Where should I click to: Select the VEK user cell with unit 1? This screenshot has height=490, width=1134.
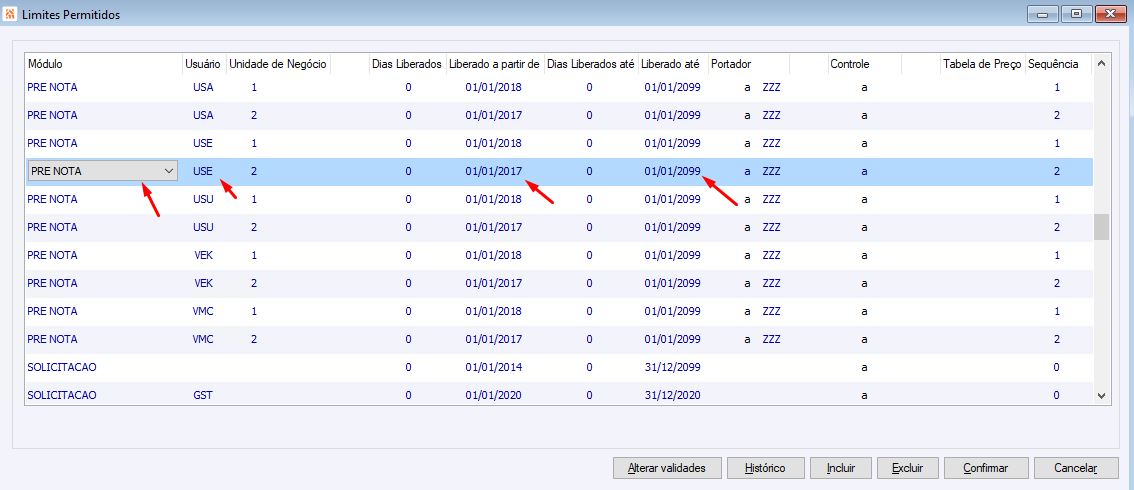(x=203, y=255)
